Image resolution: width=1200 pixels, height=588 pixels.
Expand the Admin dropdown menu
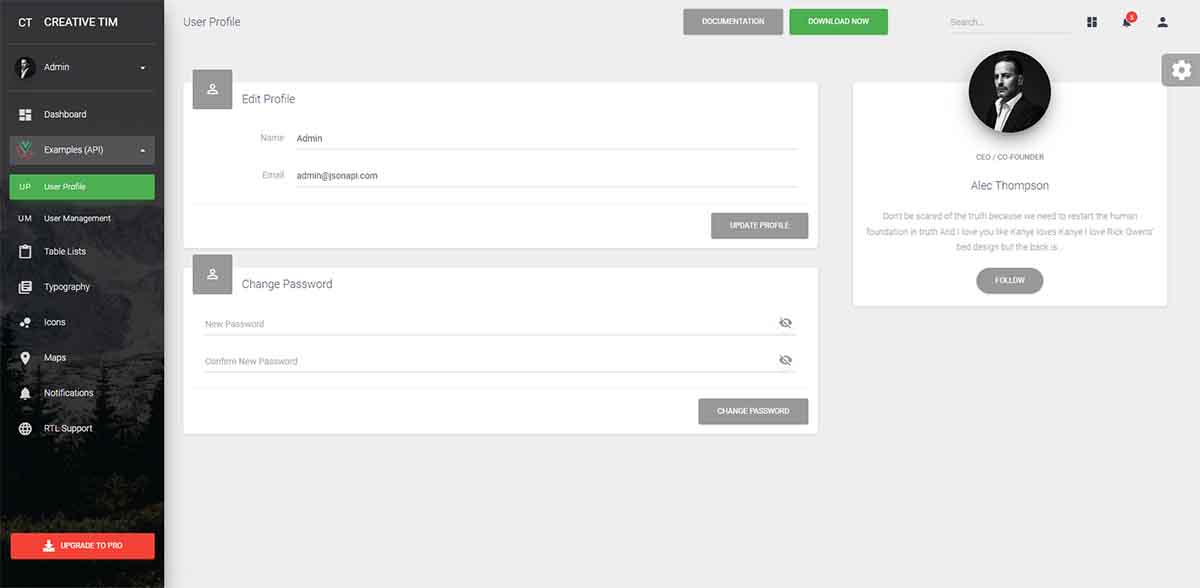(x=82, y=67)
